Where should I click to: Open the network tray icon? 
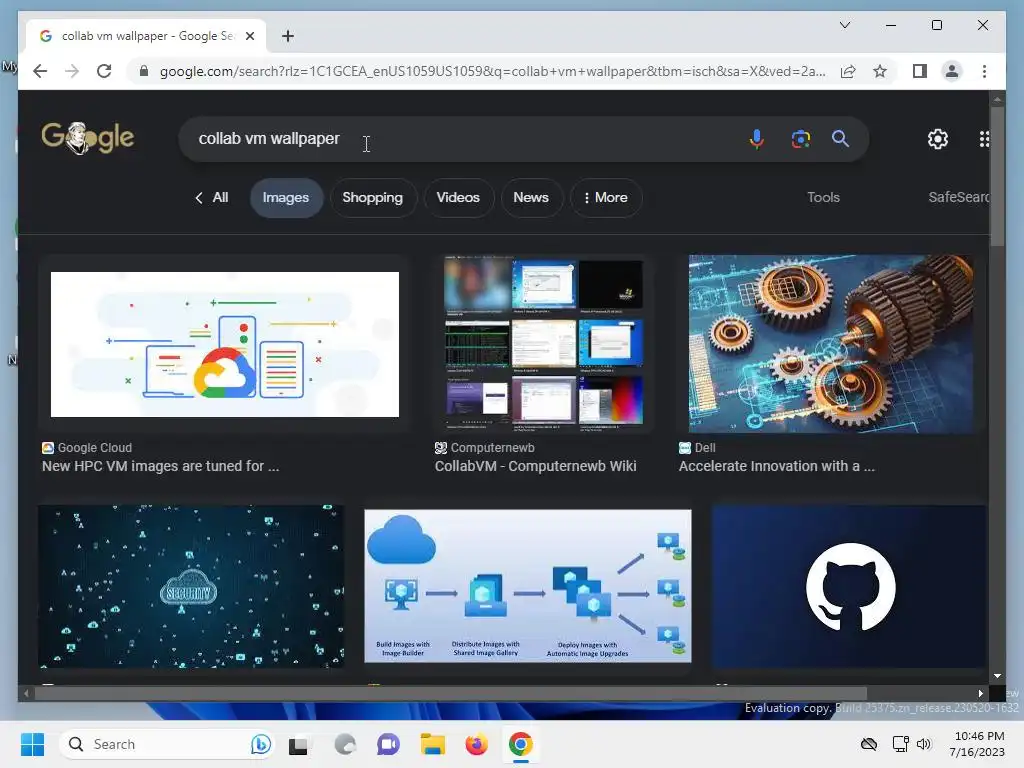click(901, 744)
